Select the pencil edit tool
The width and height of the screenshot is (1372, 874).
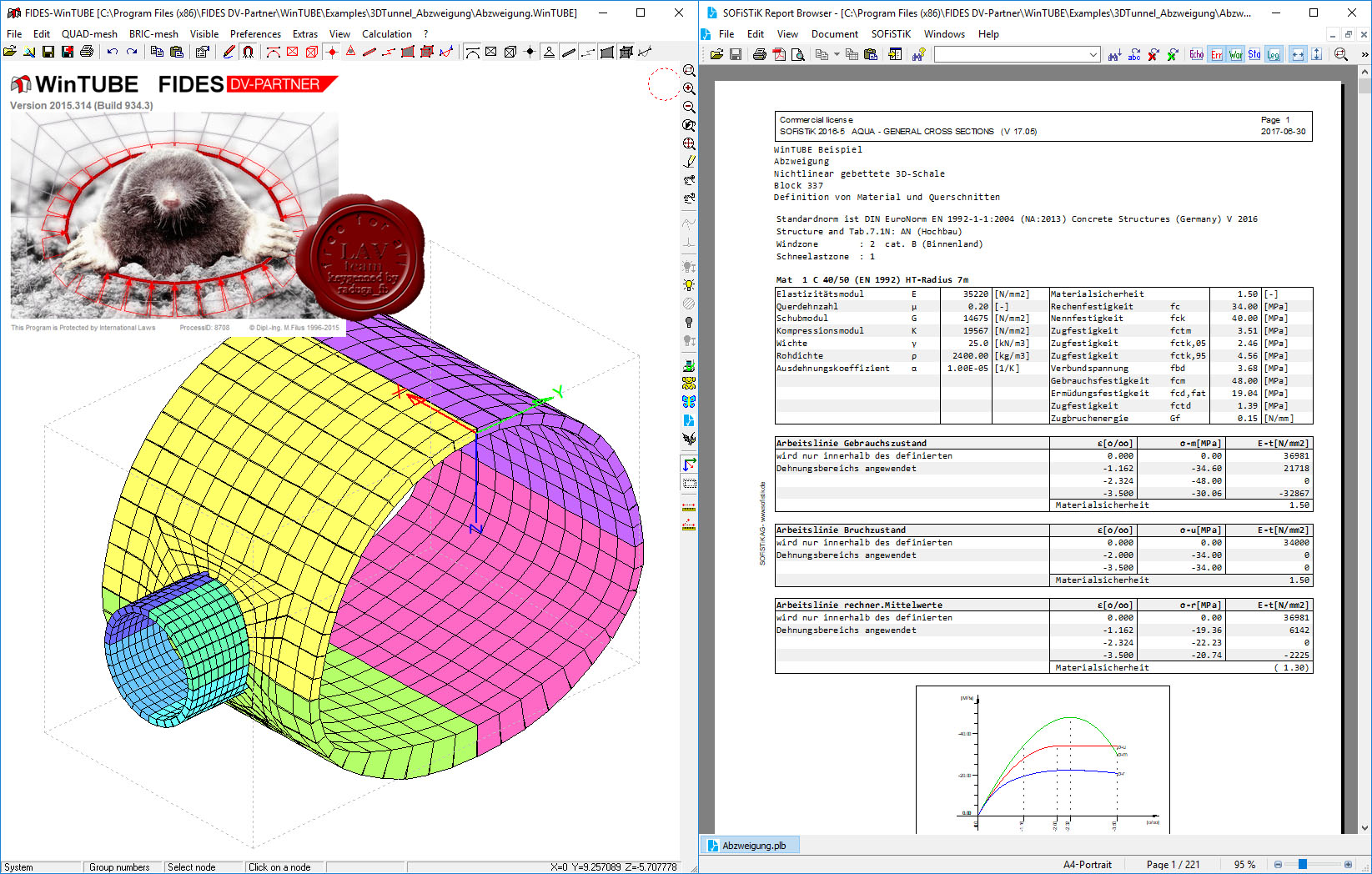tap(229, 52)
